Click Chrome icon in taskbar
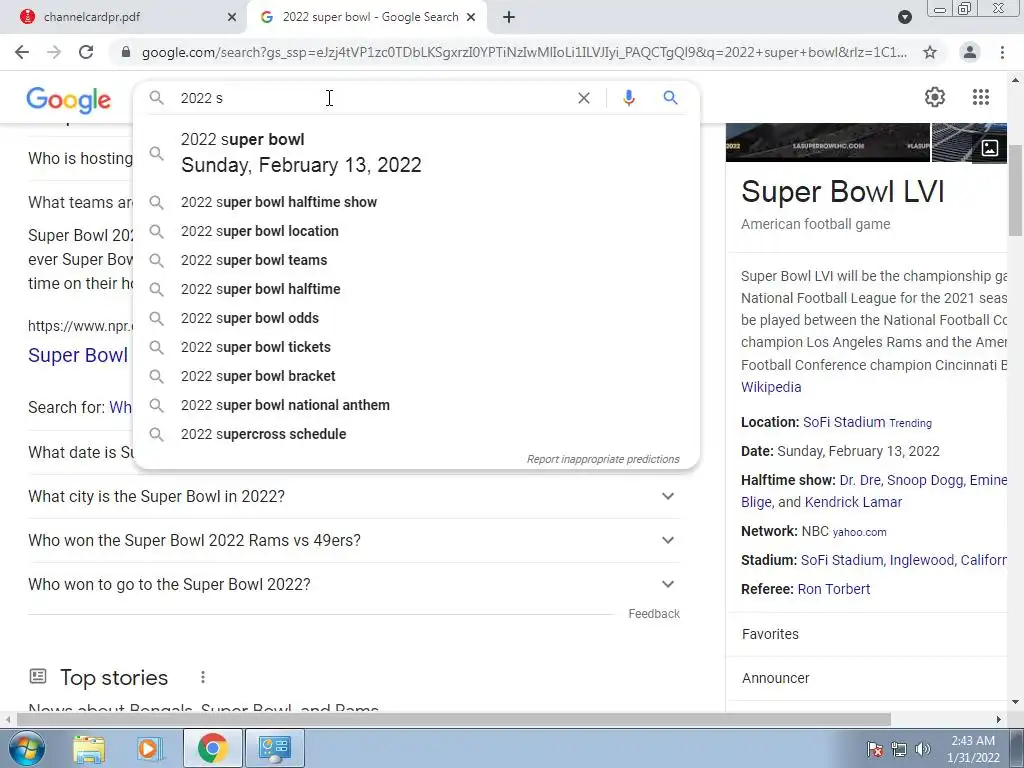 (212, 748)
